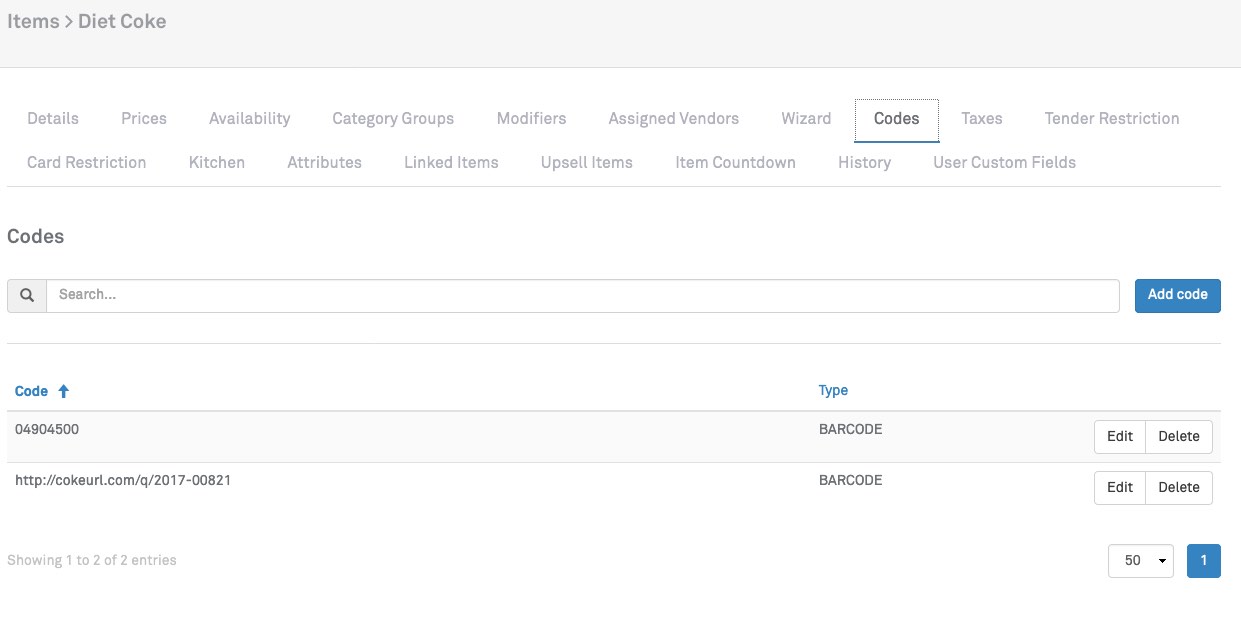Switch to the Details tab
Viewport: 1241px width, 635px height.
point(53,119)
